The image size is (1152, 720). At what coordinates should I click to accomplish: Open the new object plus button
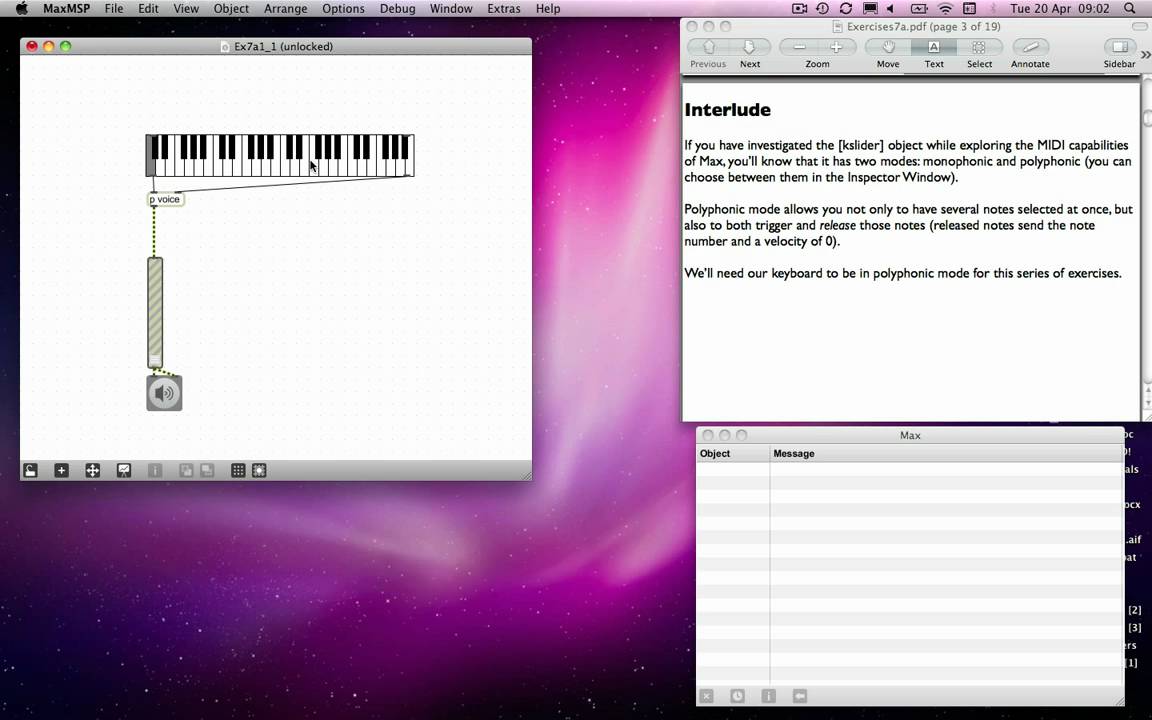coord(62,470)
